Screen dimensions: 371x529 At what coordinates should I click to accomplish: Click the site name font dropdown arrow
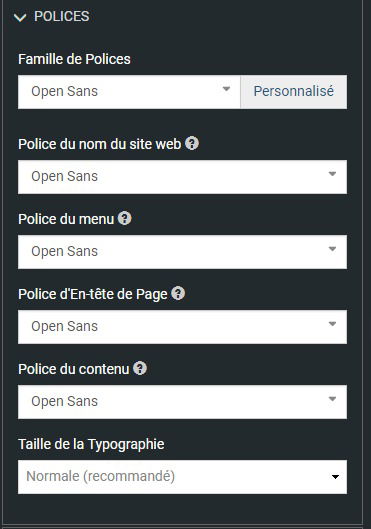pos(332,174)
